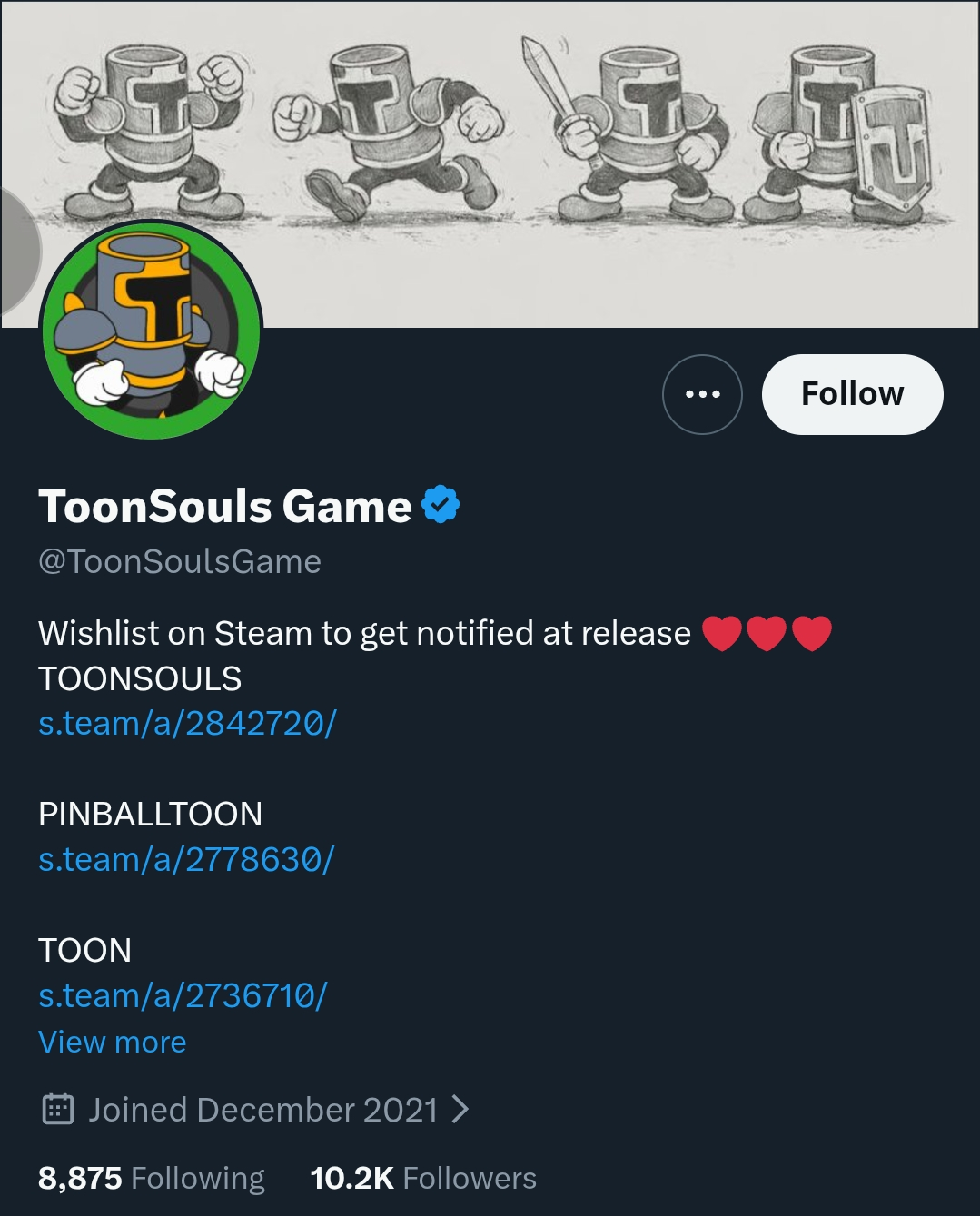The height and width of the screenshot is (1216, 980).
Task: Click the ToonSouls Game display name
Action: [225, 506]
